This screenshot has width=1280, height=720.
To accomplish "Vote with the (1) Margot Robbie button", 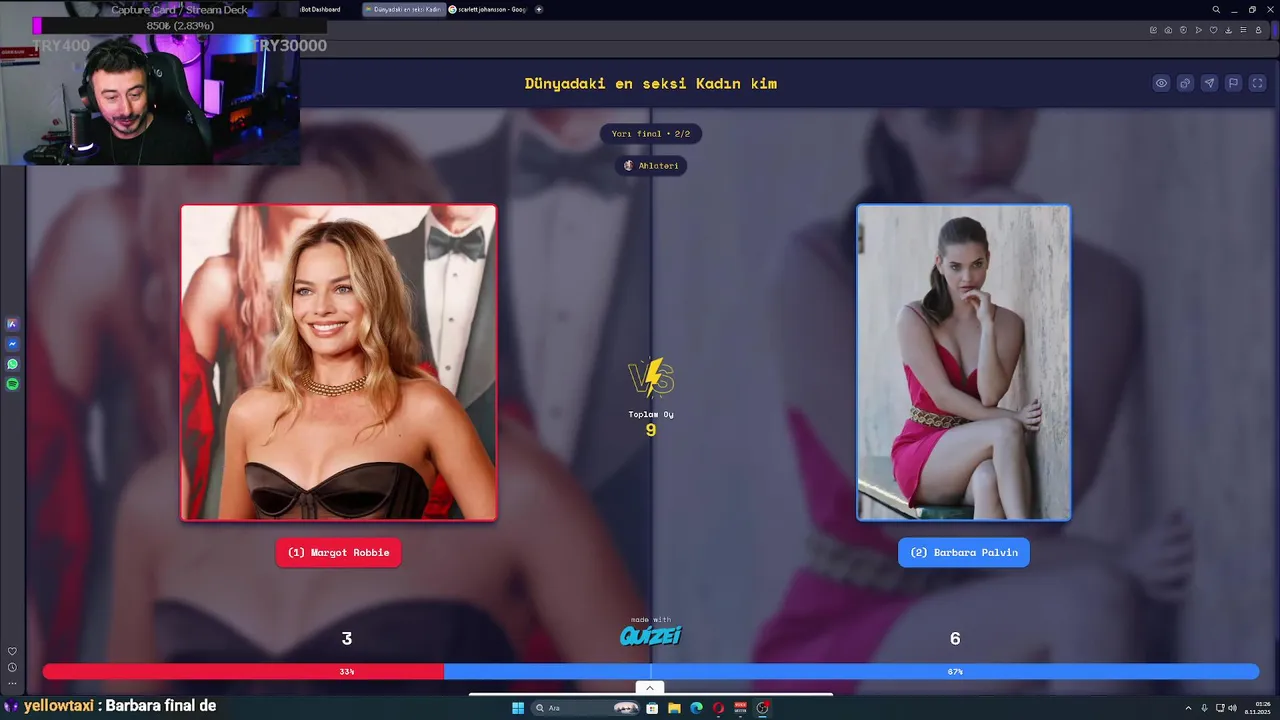I will tap(338, 552).
